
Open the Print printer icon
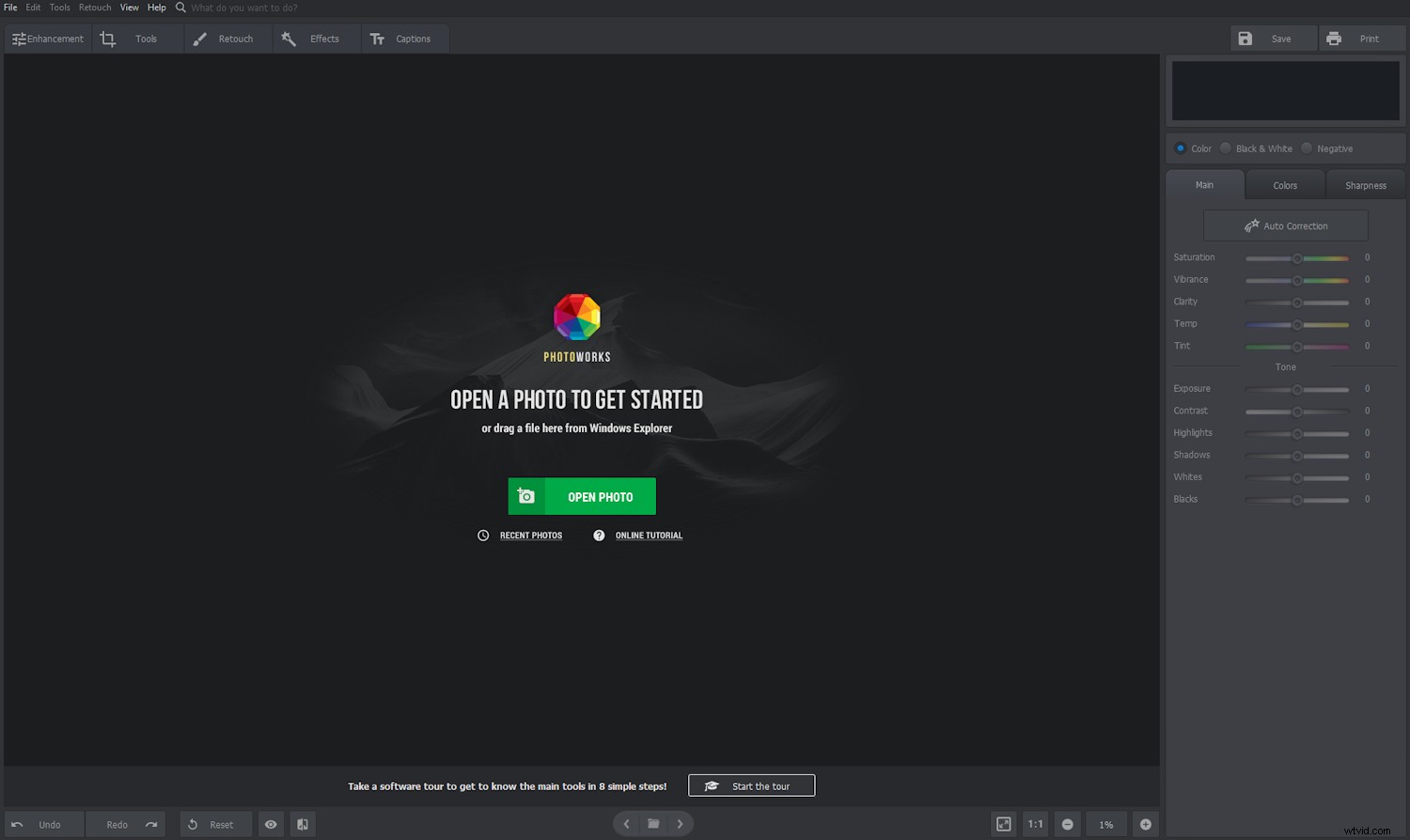pyautogui.click(x=1334, y=38)
